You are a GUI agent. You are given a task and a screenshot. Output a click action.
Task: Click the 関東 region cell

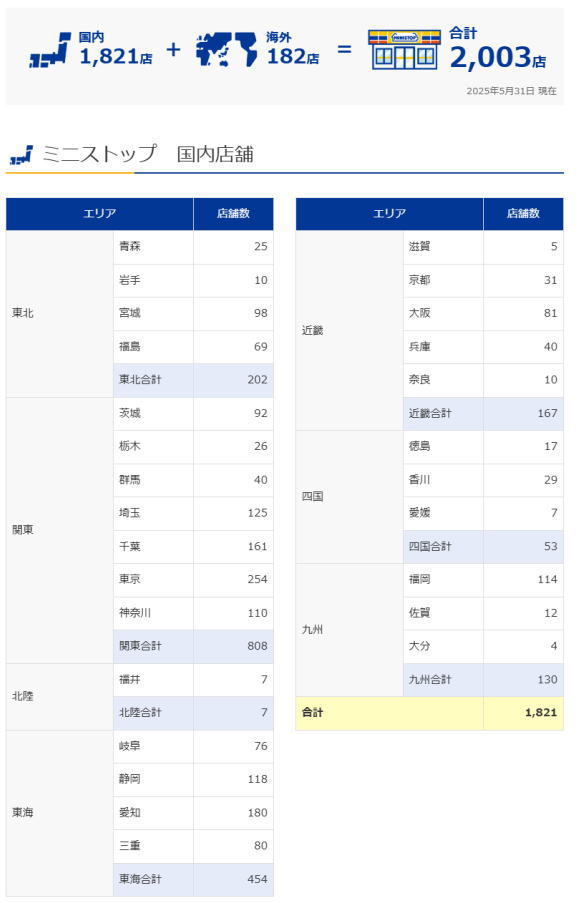pyautogui.click(x=59, y=530)
